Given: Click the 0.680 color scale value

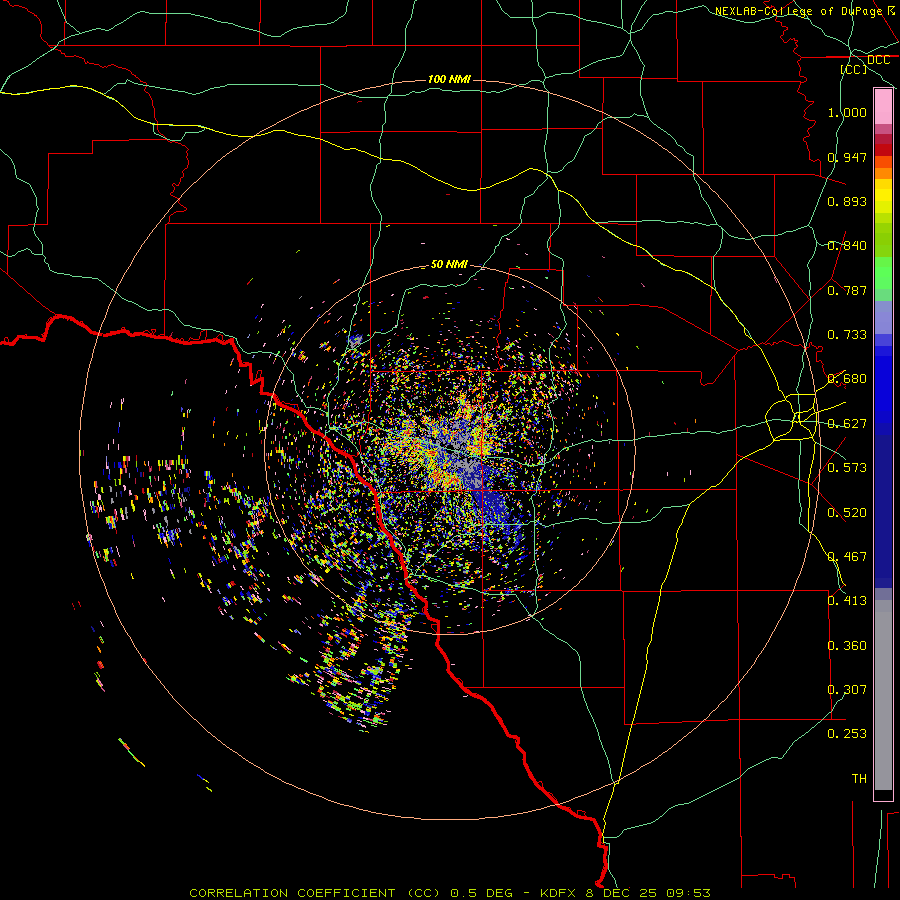Looking at the screenshot, I should (847, 379).
